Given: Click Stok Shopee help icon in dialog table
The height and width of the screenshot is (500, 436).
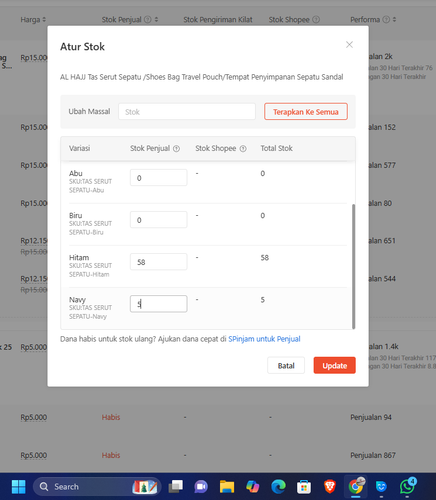Looking at the screenshot, I should pyautogui.click(x=243, y=149).
